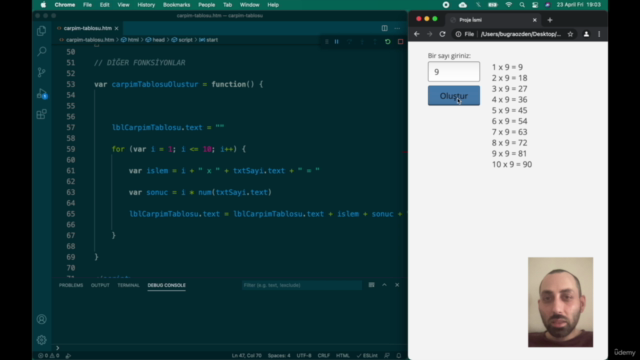The height and width of the screenshot is (360, 640).
Task: Change indentation via Spaces: 4
Action: [279, 356]
